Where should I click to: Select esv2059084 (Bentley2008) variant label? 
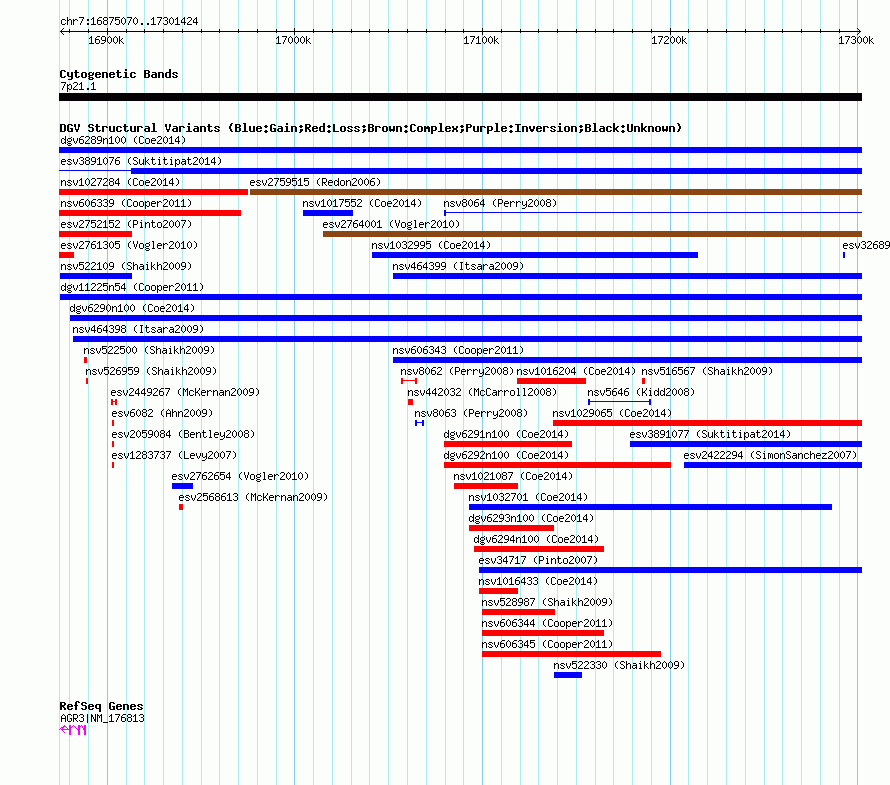(x=183, y=434)
